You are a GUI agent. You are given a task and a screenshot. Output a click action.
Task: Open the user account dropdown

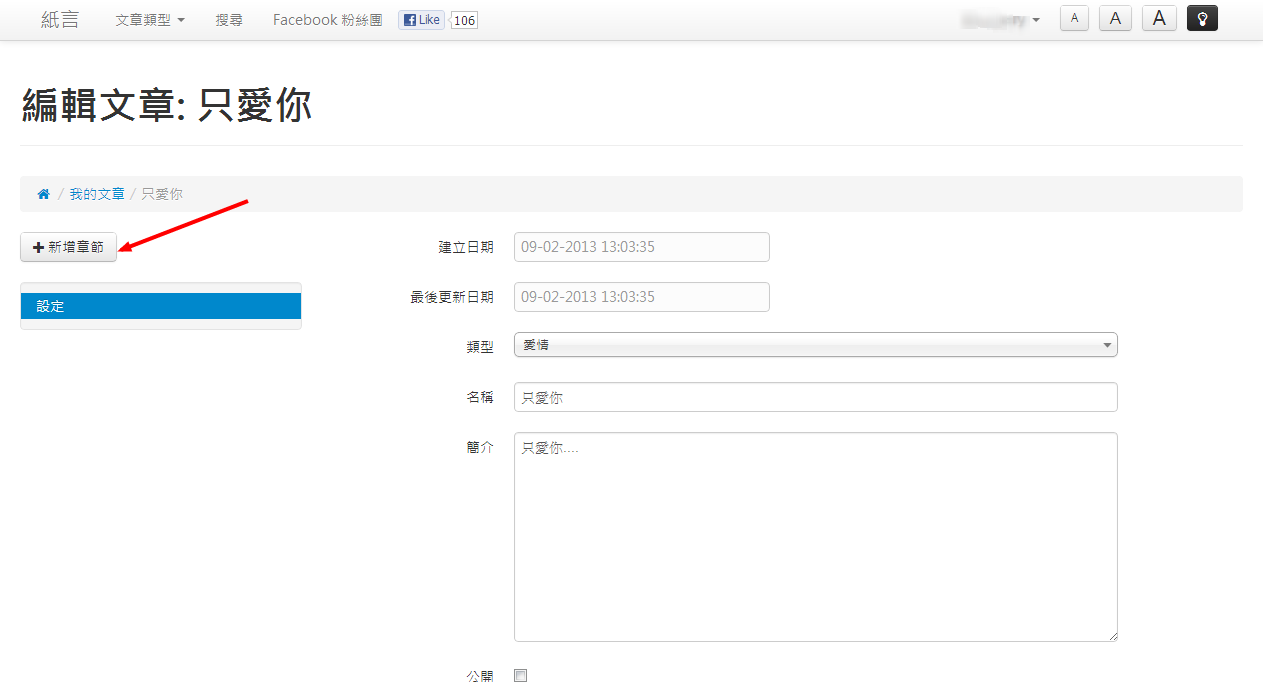[x=1000, y=20]
